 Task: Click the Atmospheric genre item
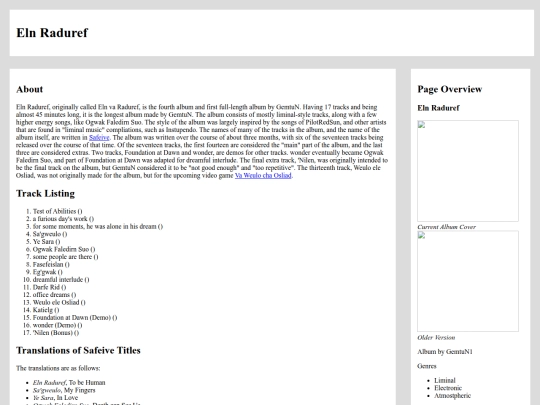click(452, 395)
